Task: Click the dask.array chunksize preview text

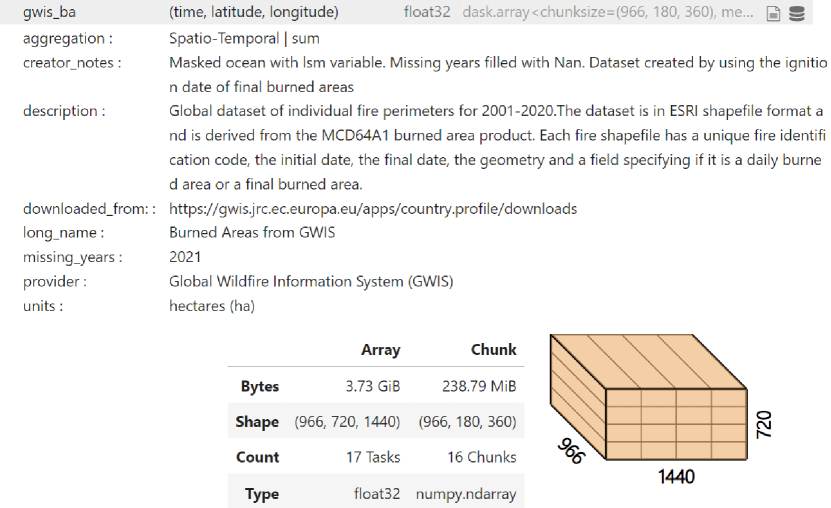Action: [610, 13]
